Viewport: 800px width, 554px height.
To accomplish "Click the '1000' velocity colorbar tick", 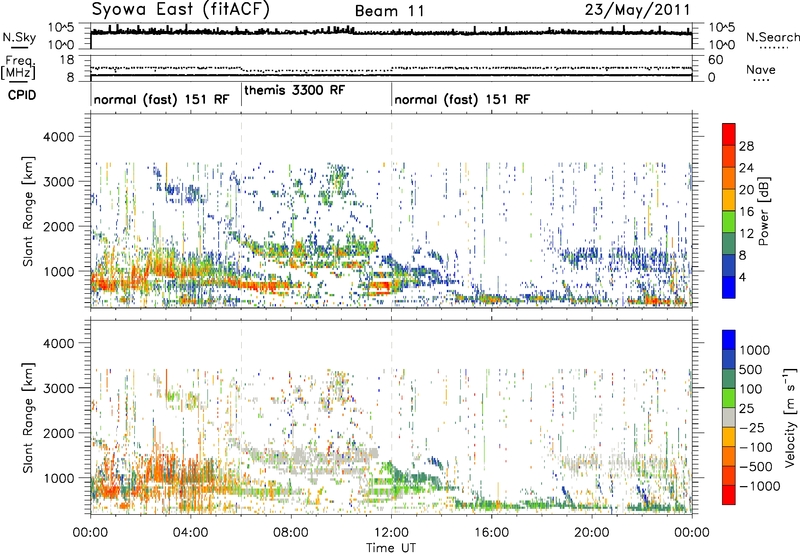I will click(755, 350).
